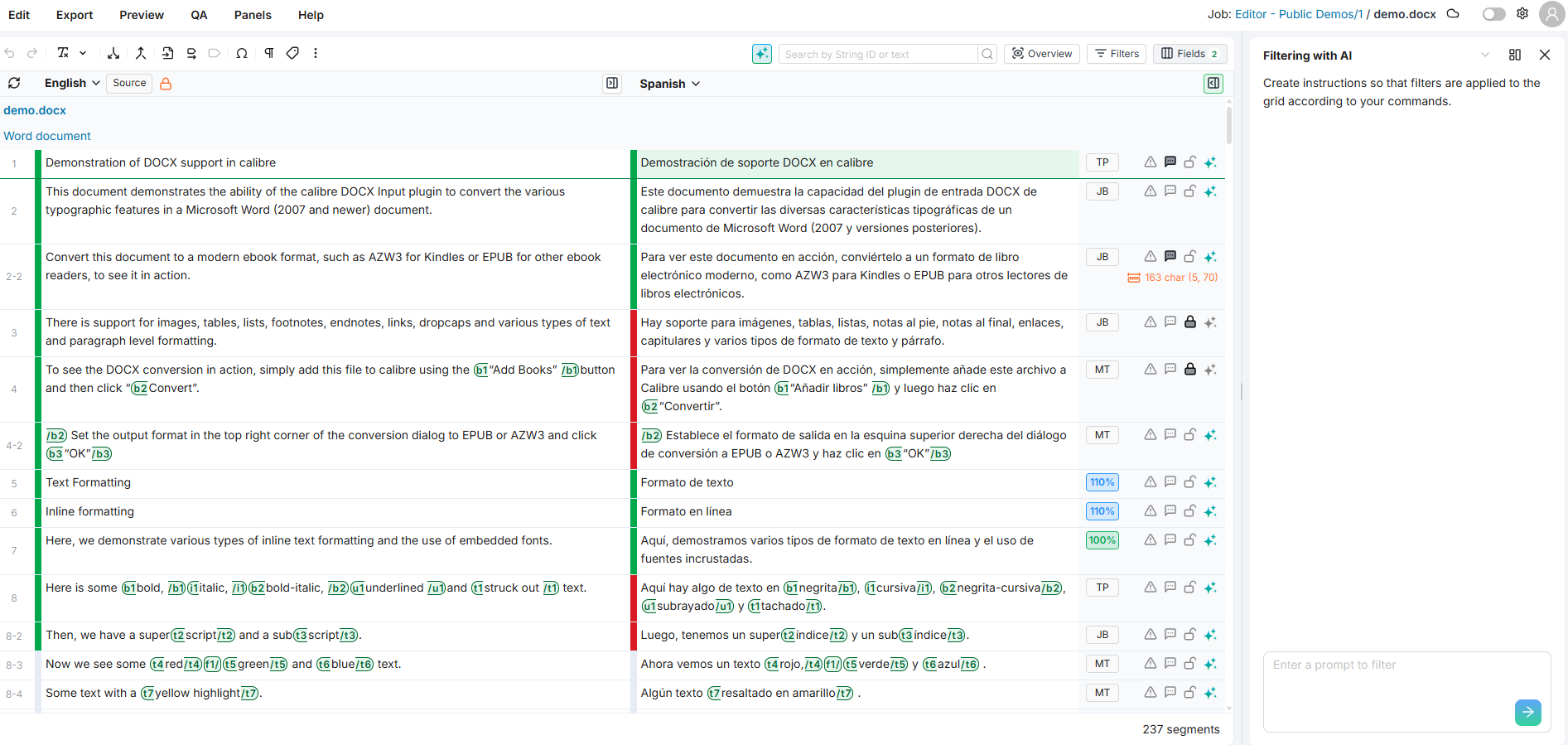Viewport: 1568px width, 745px height.
Task: Open the QA menu
Action: coord(199,15)
